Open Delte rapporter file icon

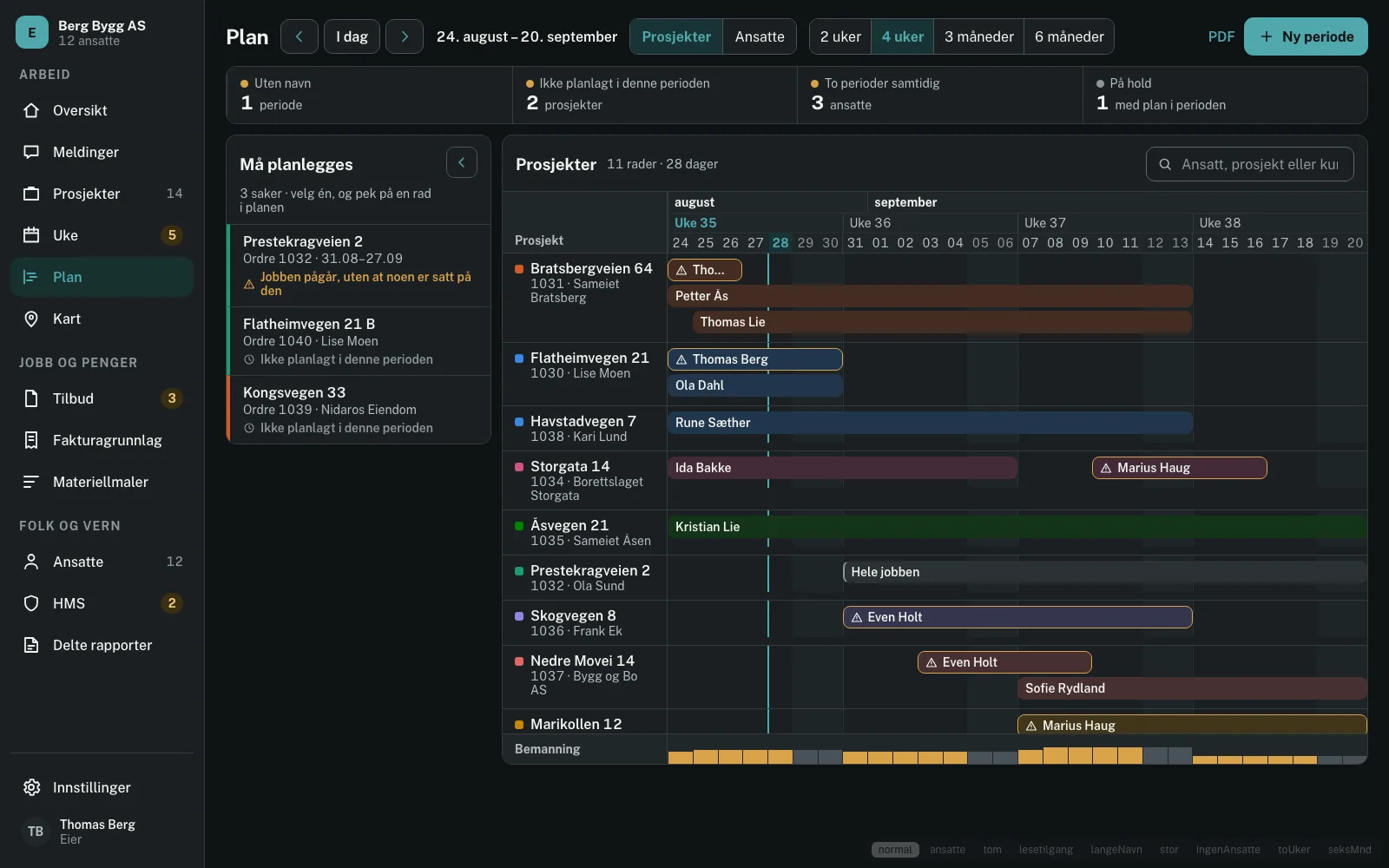[x=31, y=645]
